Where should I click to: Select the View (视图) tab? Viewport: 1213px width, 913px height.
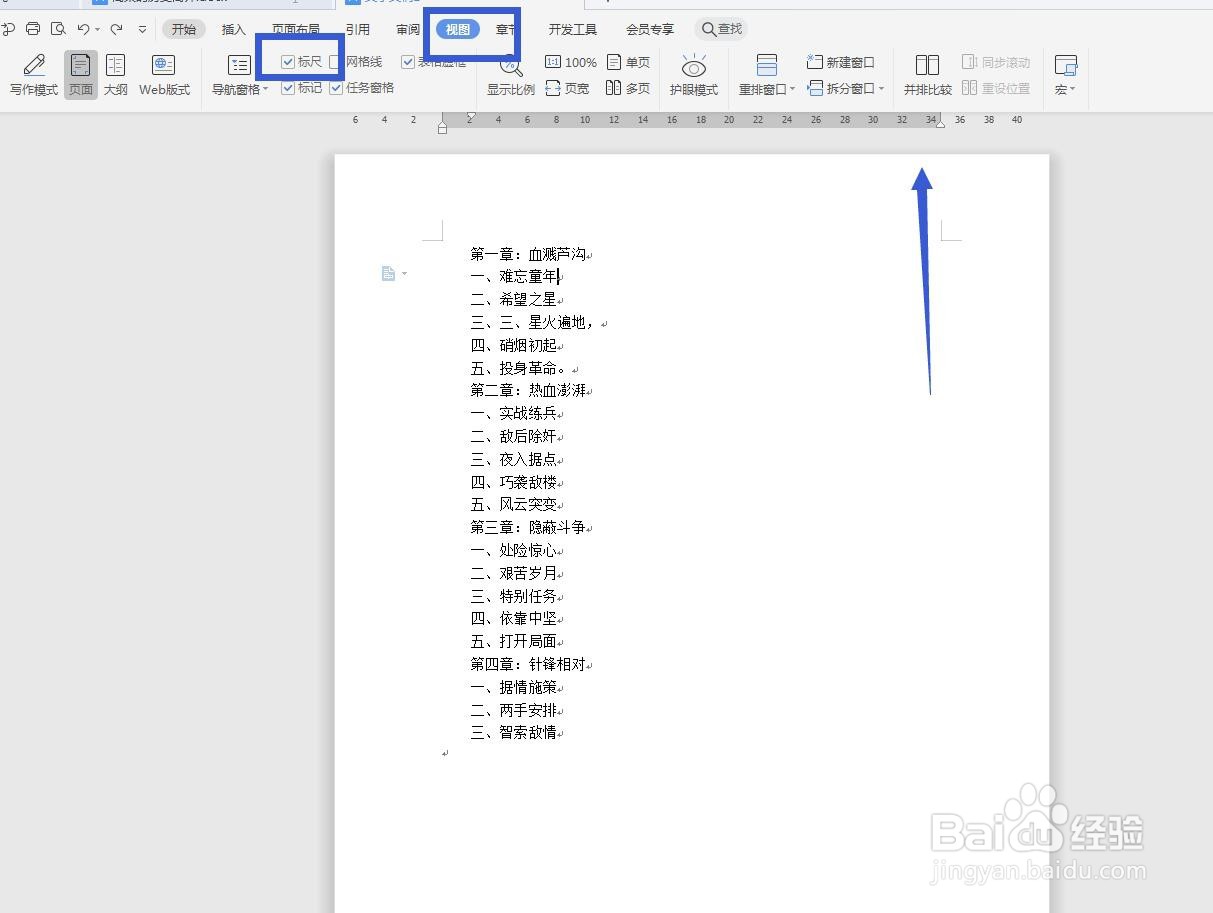[458, 29]
